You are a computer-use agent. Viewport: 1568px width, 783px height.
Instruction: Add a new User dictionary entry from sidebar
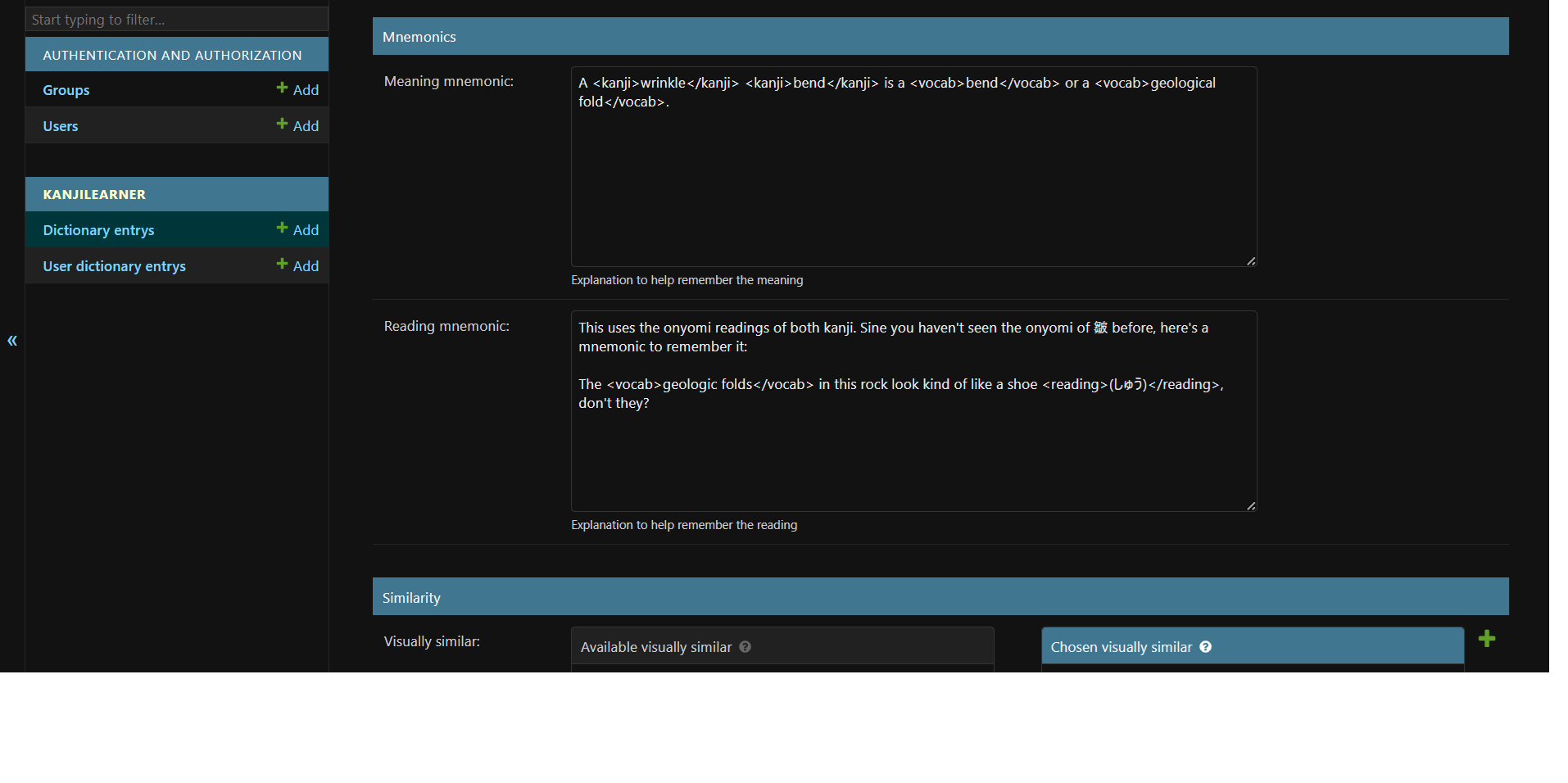click(x=297, y=265)
